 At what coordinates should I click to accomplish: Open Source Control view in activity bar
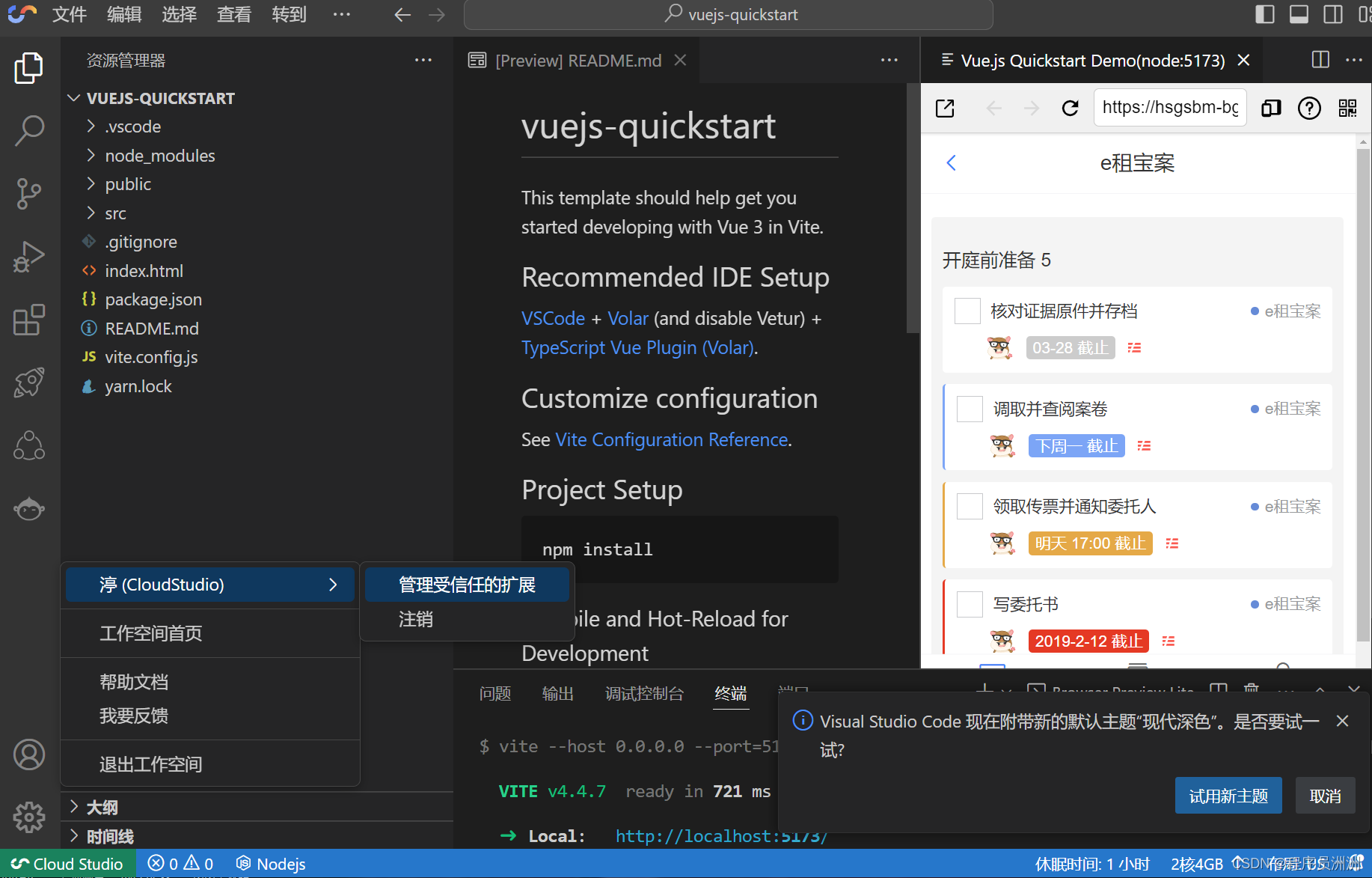click(29, 194)
